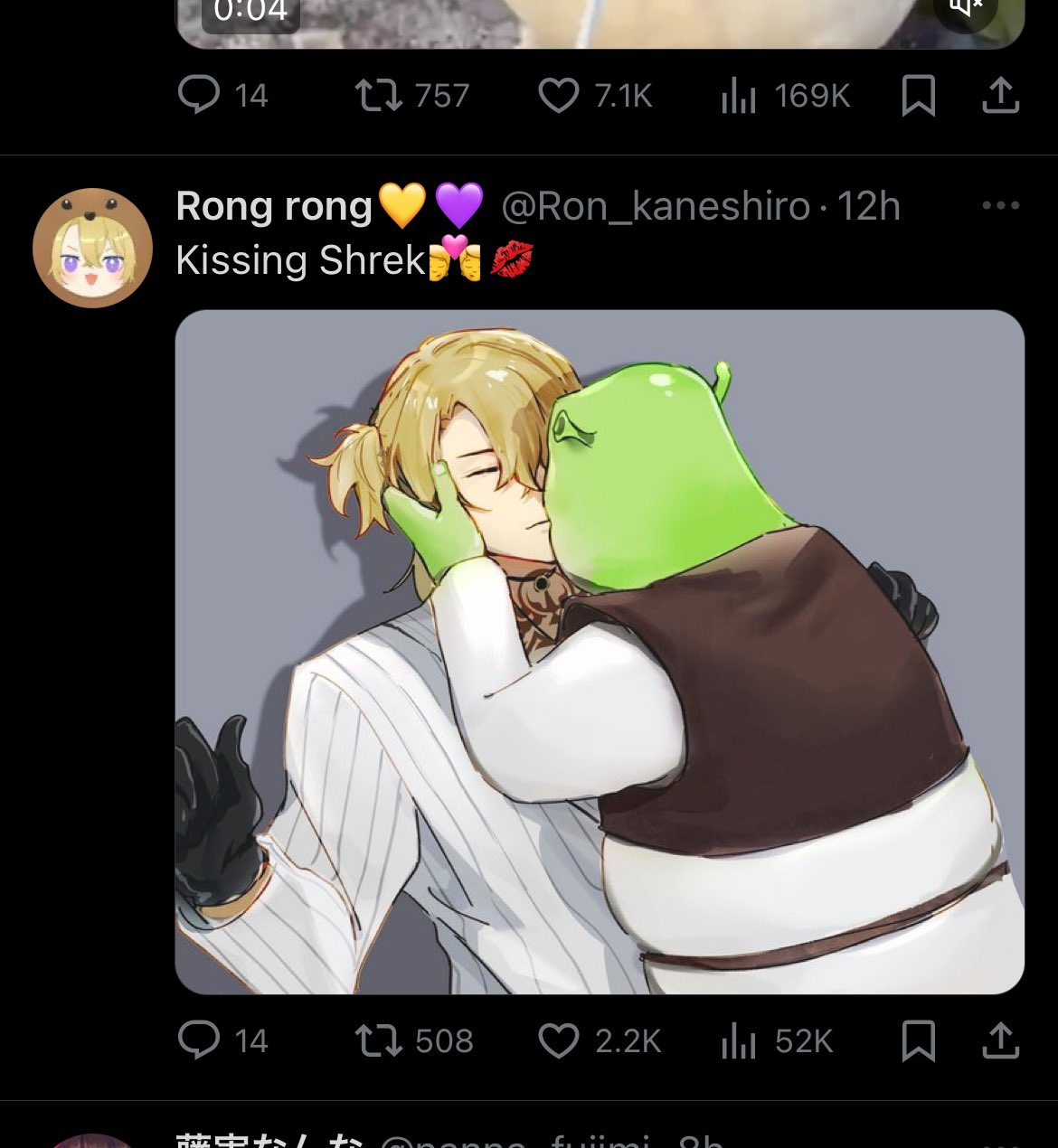Share the Kissing Shrek tweet
The width and height of the screenshot is (1058, 1148).
point(1001,1040)
